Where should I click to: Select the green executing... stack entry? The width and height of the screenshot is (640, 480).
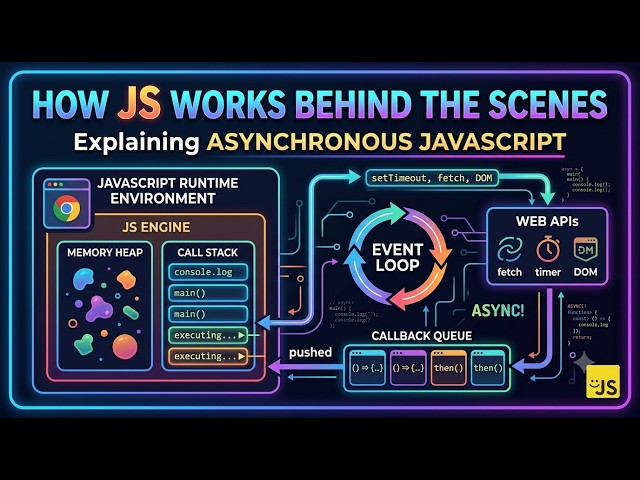pos(208,335)
